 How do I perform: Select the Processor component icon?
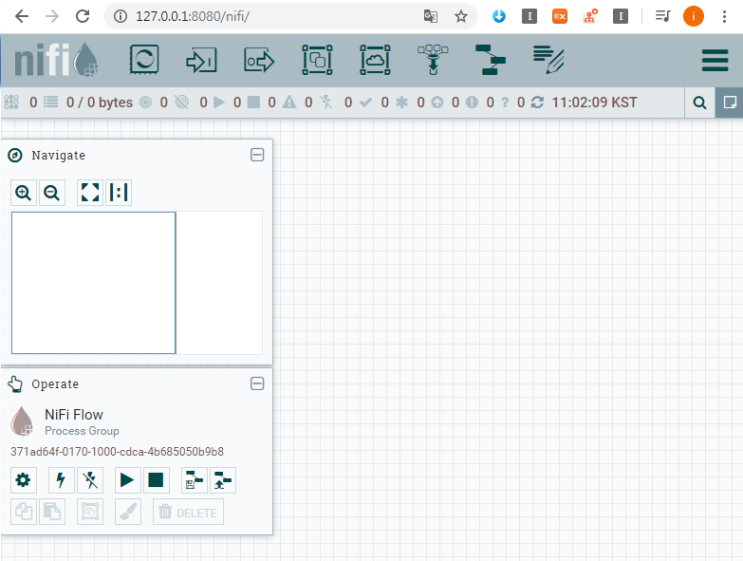[x=144, y=60]
